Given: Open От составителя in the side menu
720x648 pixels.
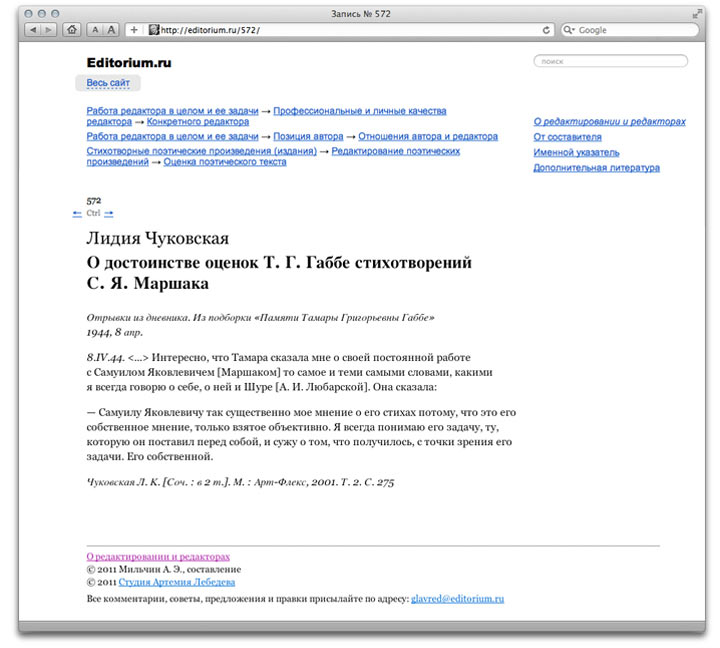Looking at the screenshot, I should point(567,137).
